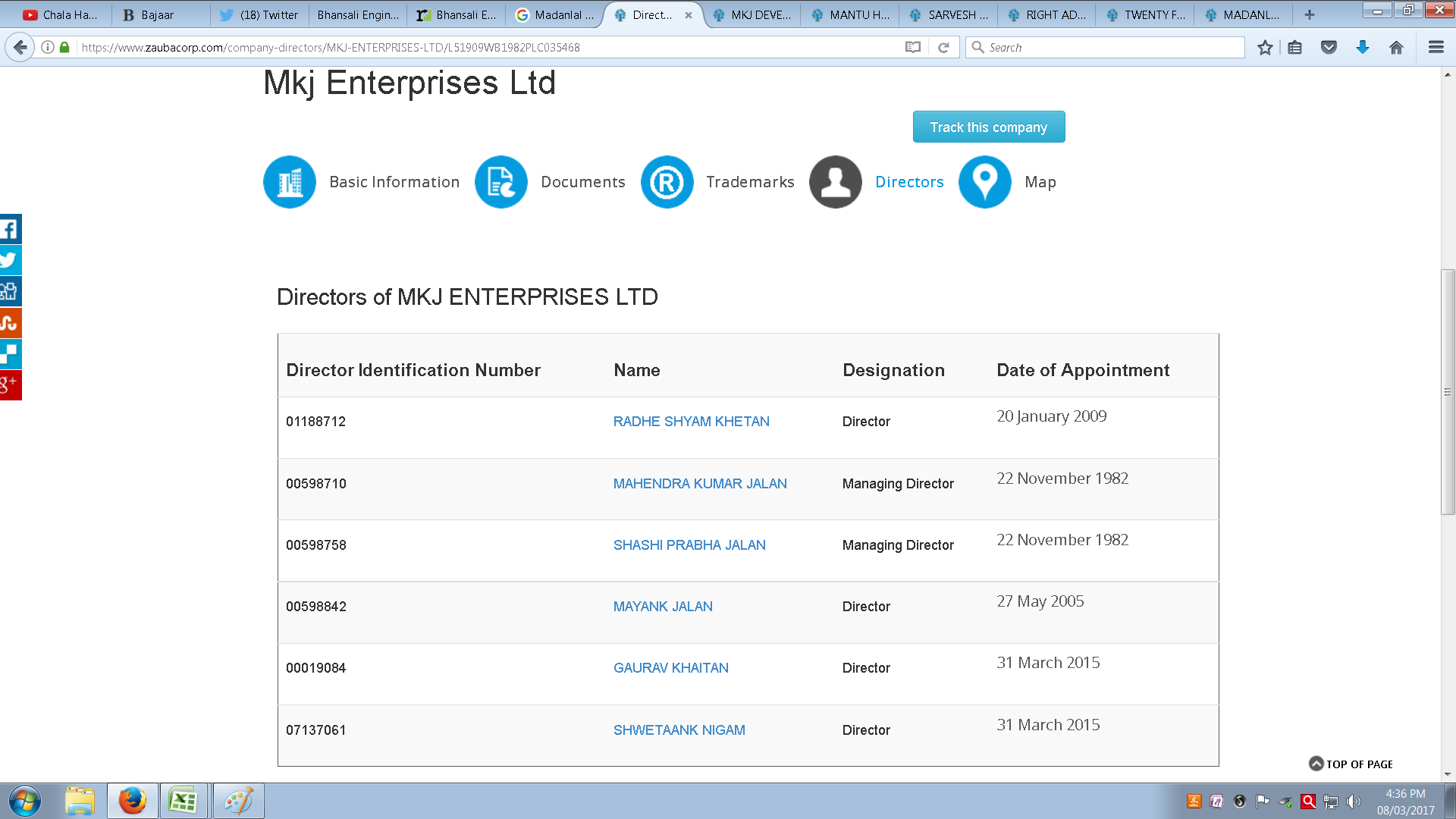Click the Trademarks registered symbol icon
The width and height of the screenshot is (1456, 819).
[x=667, y=182]
